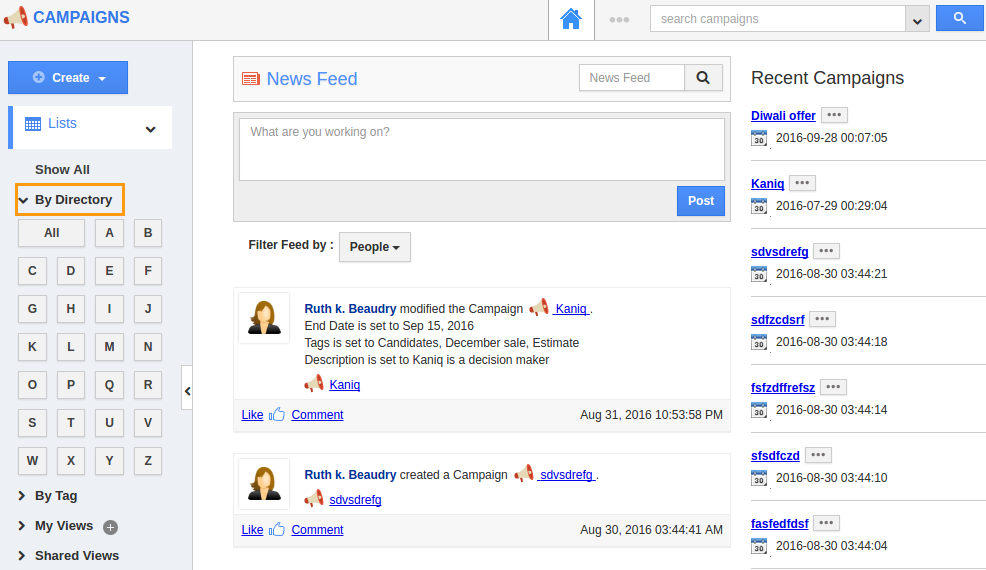The width and height of the screenshot is (986, 570).
Task: Click the blue search magnifier button
Action: click(959, 18)
